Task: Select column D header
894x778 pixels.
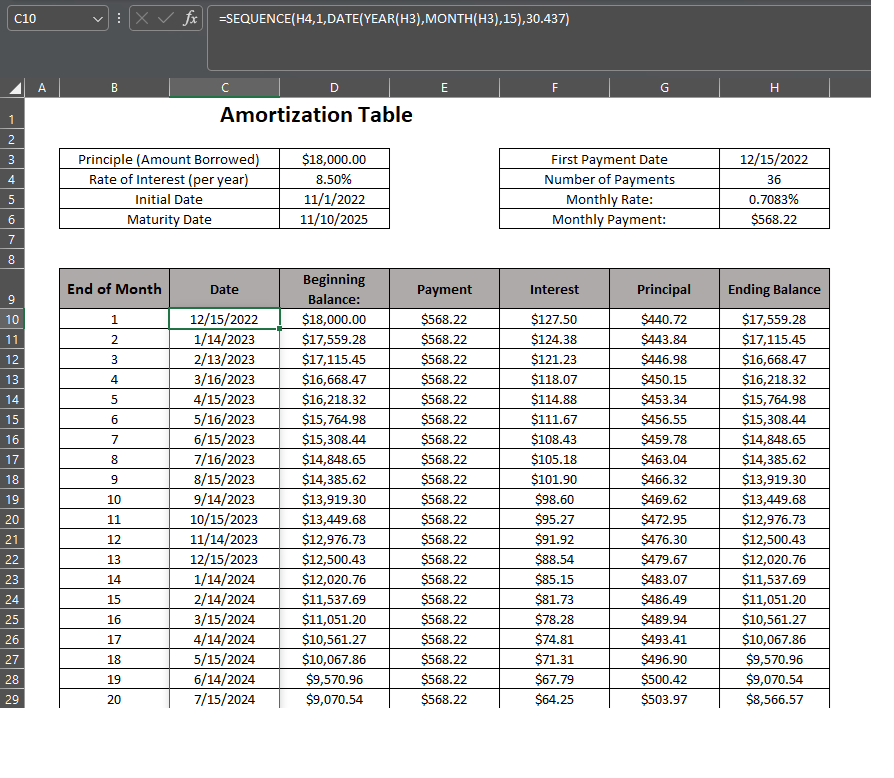Action: [334, 88]
